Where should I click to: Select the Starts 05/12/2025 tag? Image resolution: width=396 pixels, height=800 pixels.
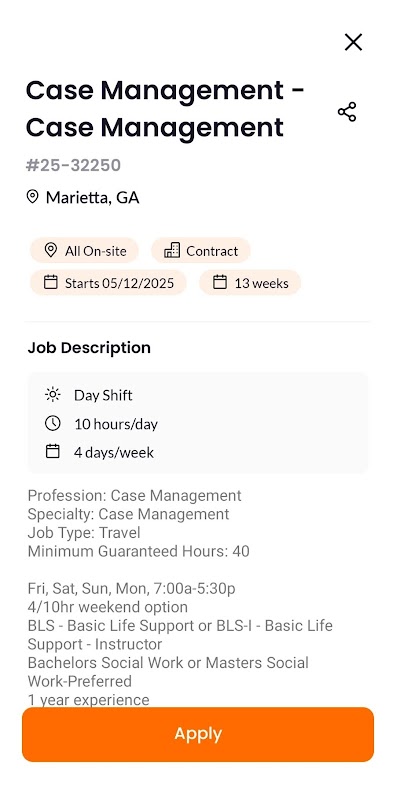[108, 283]
